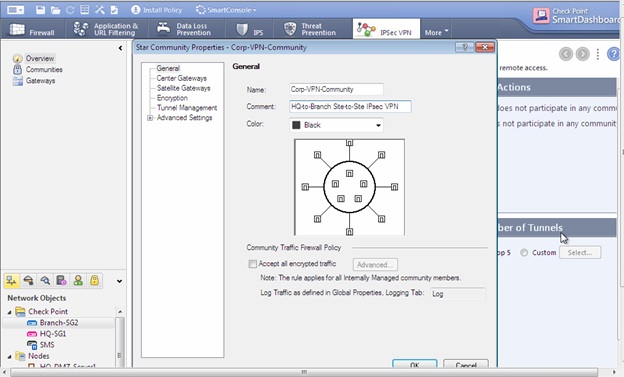Click the Select... button near Custom
This screenshot has height=377, width=624.
click(580, 252)
